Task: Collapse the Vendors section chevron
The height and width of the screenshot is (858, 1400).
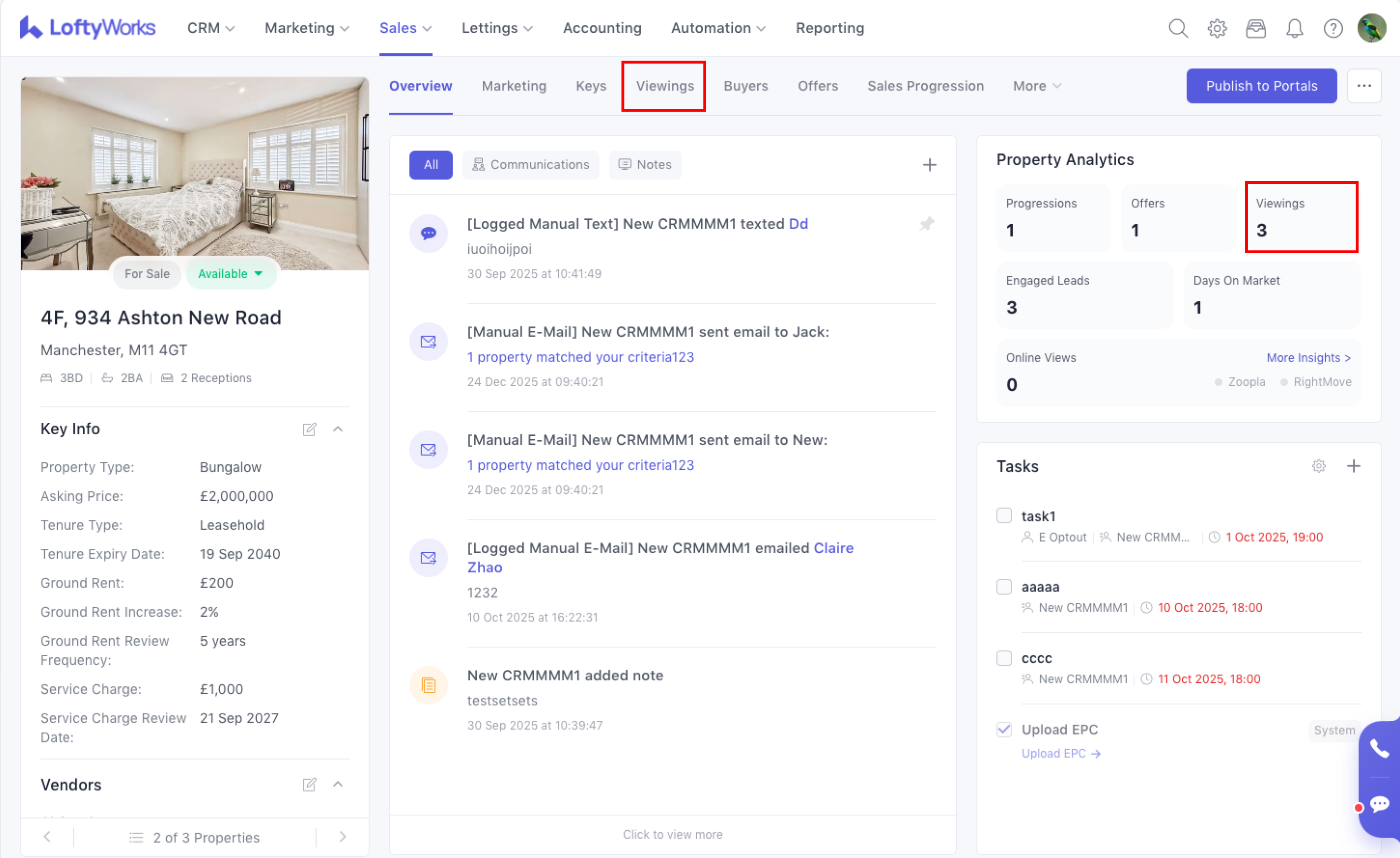Action: 338,784
